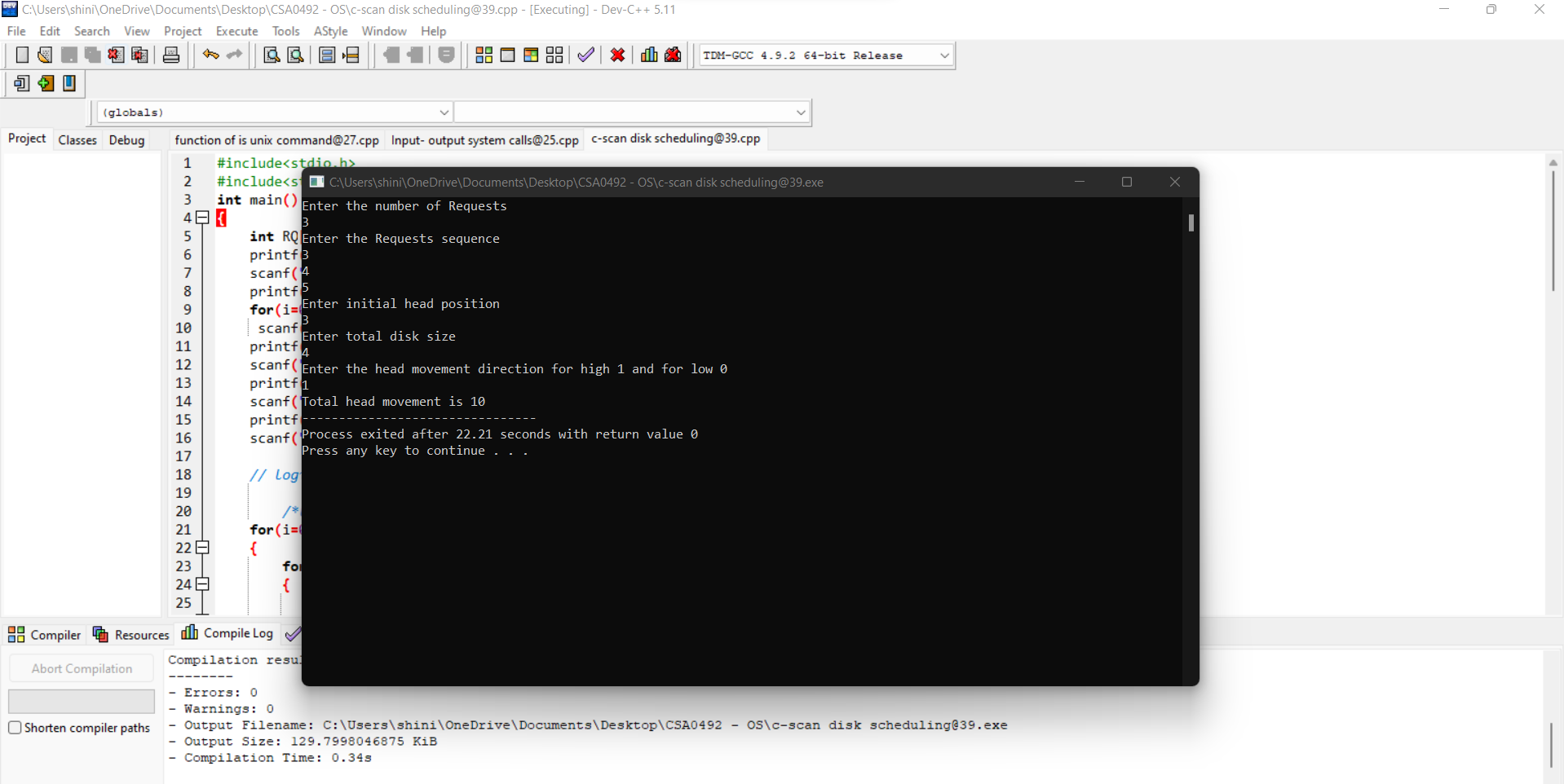The height and width of the screenshot is (784, 1564).
Task: Open profile analysis with the bar-chart icon
Action: tap(648, 55)
